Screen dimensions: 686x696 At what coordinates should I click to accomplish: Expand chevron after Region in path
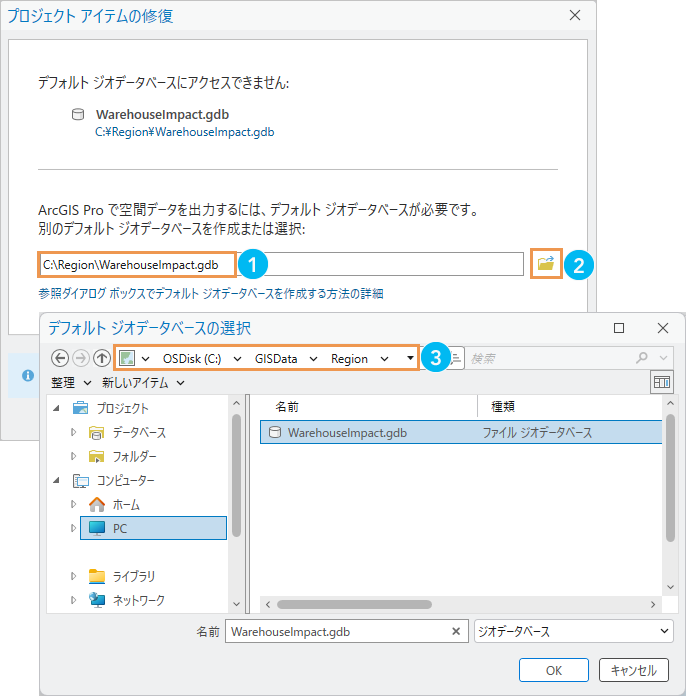coord(385,359)
